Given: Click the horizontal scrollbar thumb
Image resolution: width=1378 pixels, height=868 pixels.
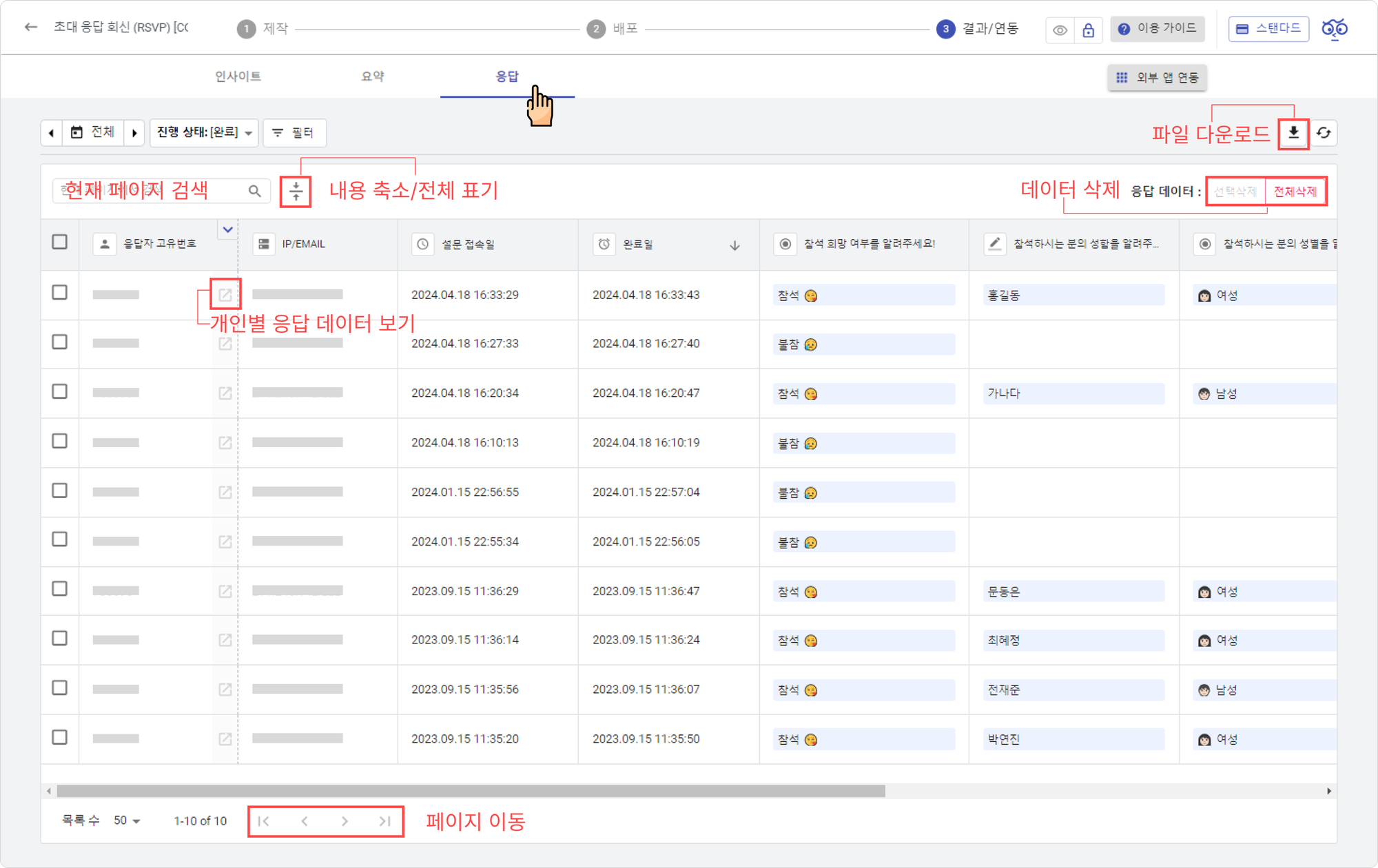Looking at the screenshot, I should 471,791.
